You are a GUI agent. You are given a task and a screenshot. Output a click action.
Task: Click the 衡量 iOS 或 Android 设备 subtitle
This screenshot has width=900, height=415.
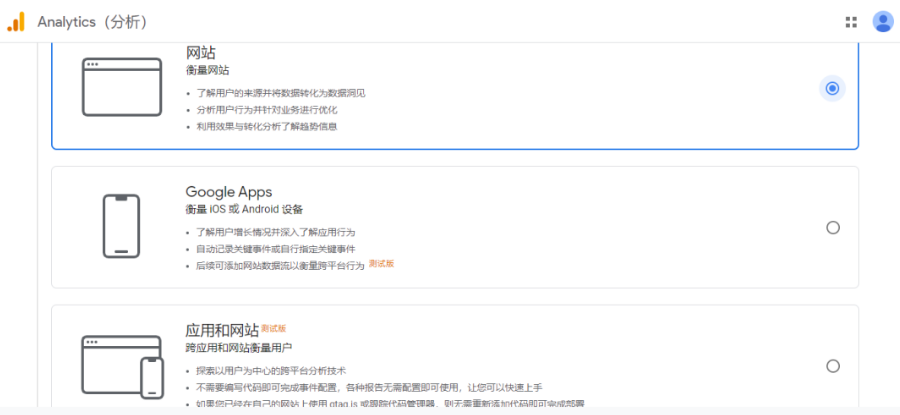click(x=244, y=210)
